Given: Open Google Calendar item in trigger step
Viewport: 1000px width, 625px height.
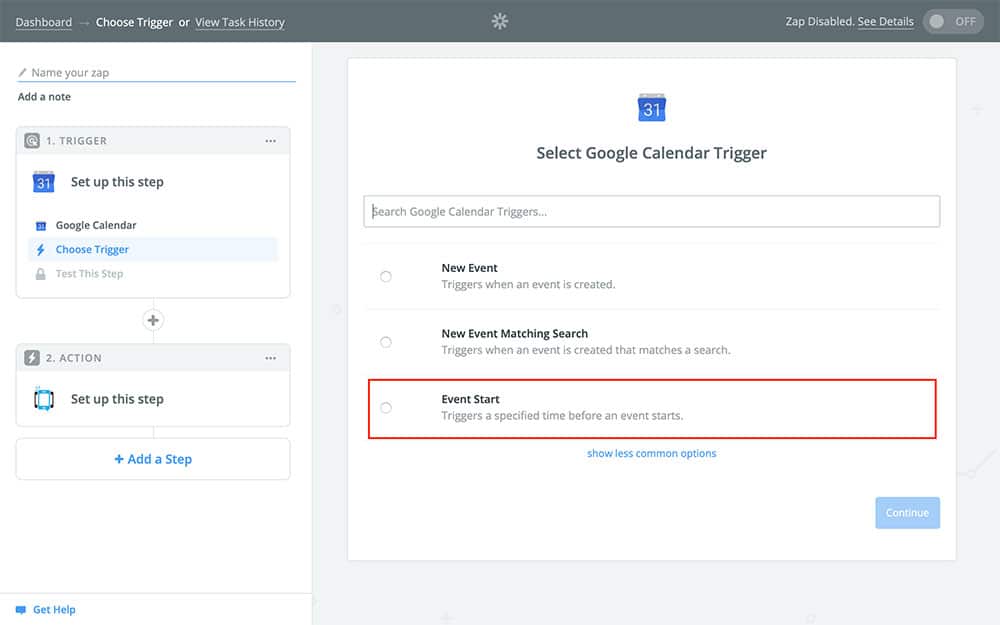Looking at the screenshot, I should 95,226.
